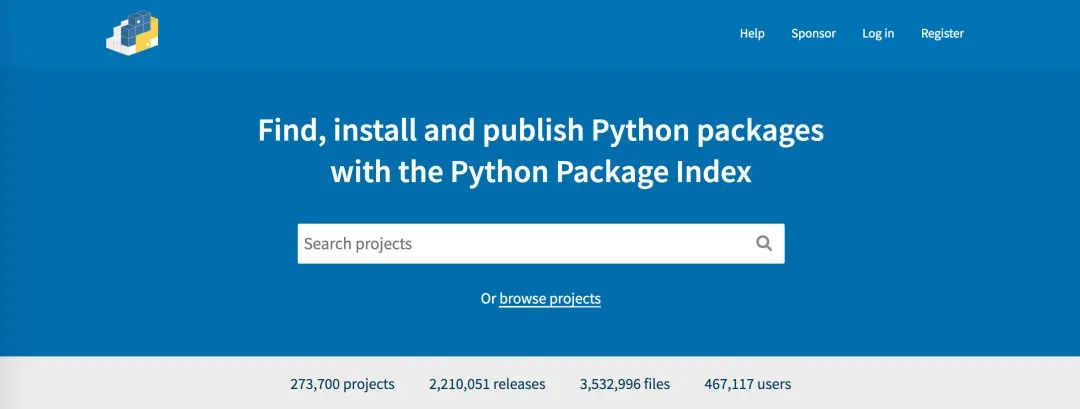
Task: Click the 3,532,996 files statistic
Action: click(625, 384)
